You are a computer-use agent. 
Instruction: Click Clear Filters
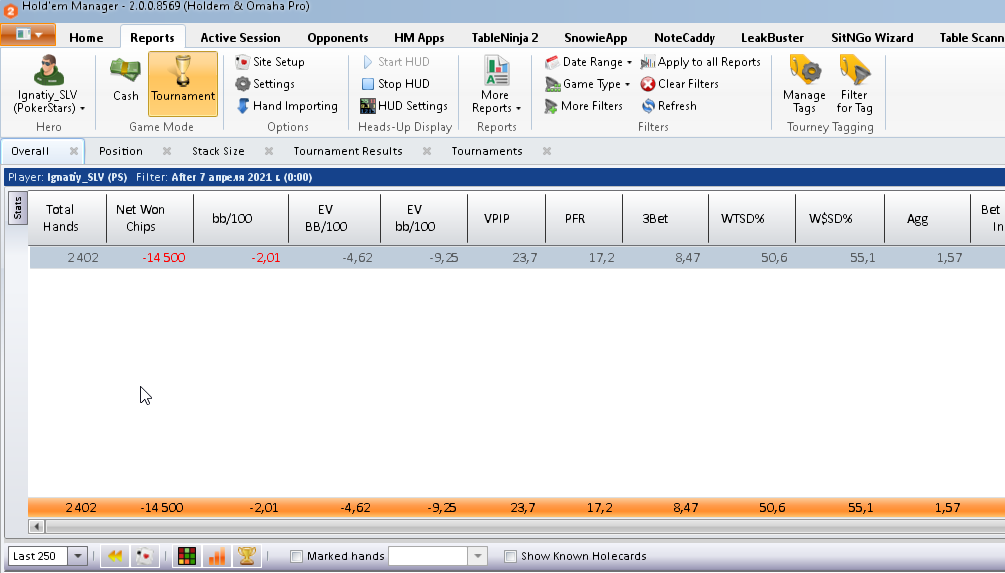(679, 84)
